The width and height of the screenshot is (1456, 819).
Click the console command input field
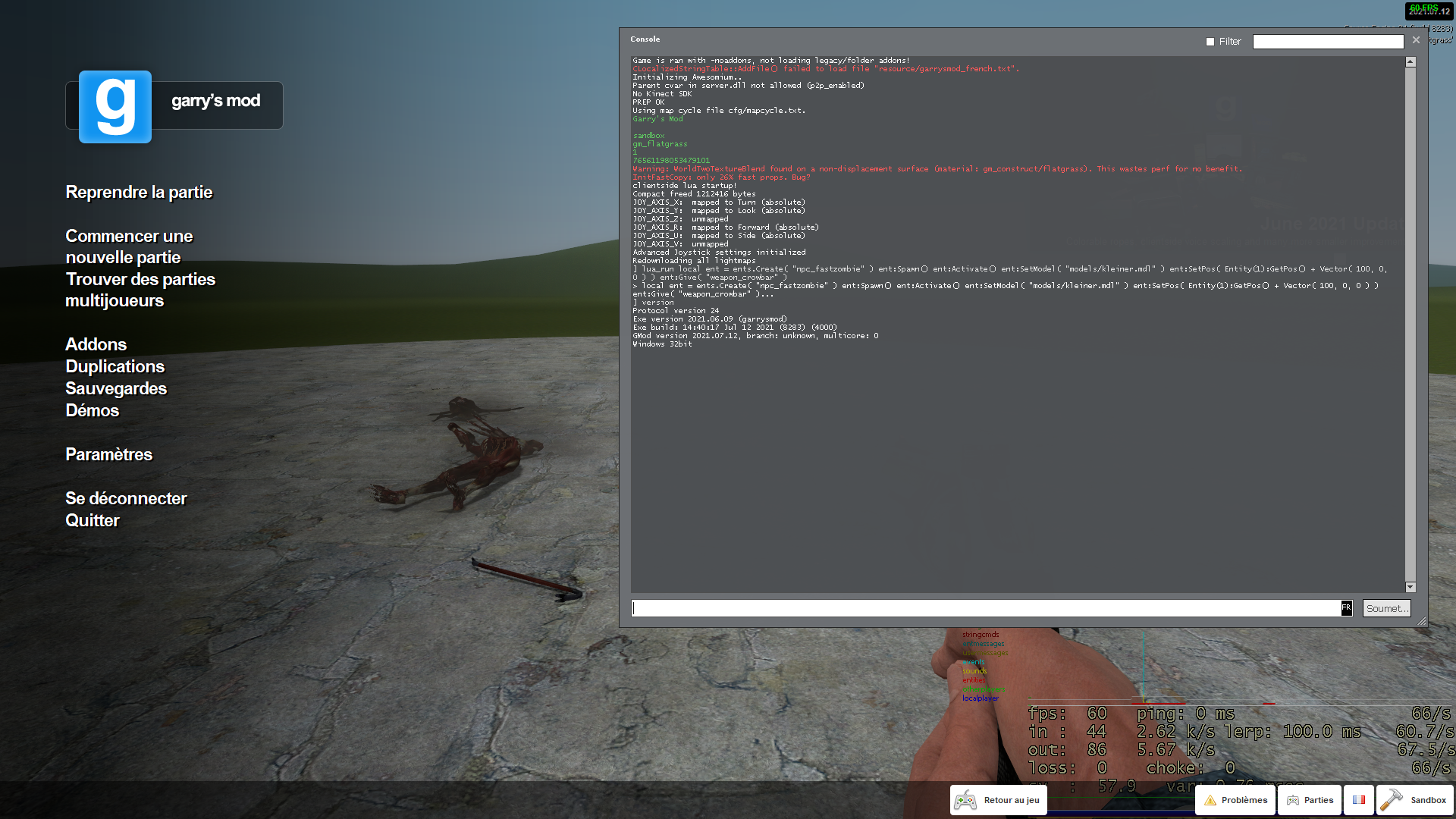tap(987, 608)
